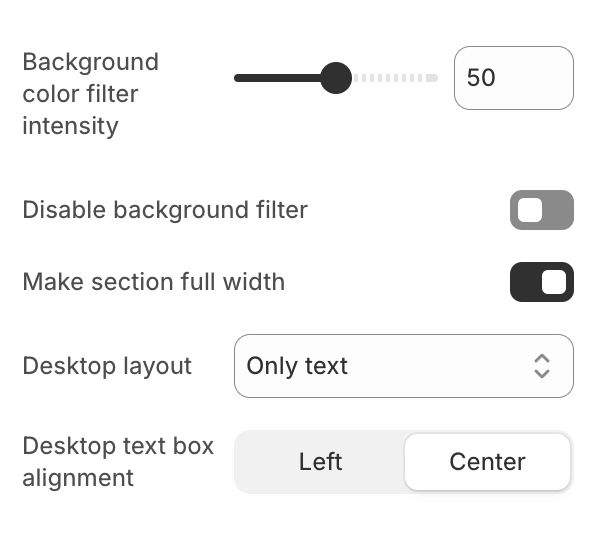Click the Disable background filter label text
596x536 pixels.
point(165,210)
